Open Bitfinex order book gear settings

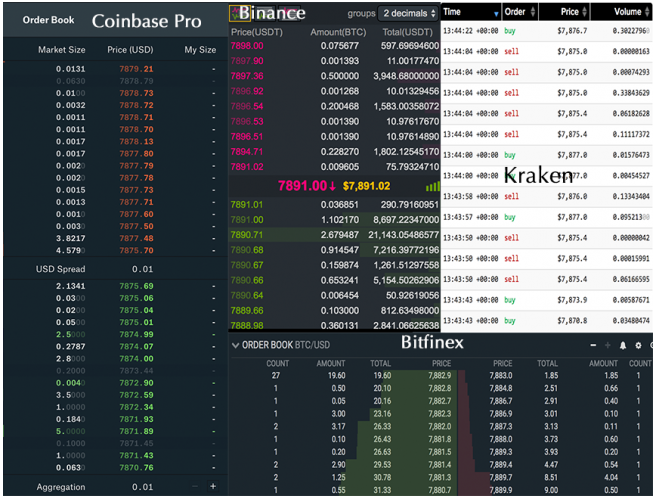638,345
